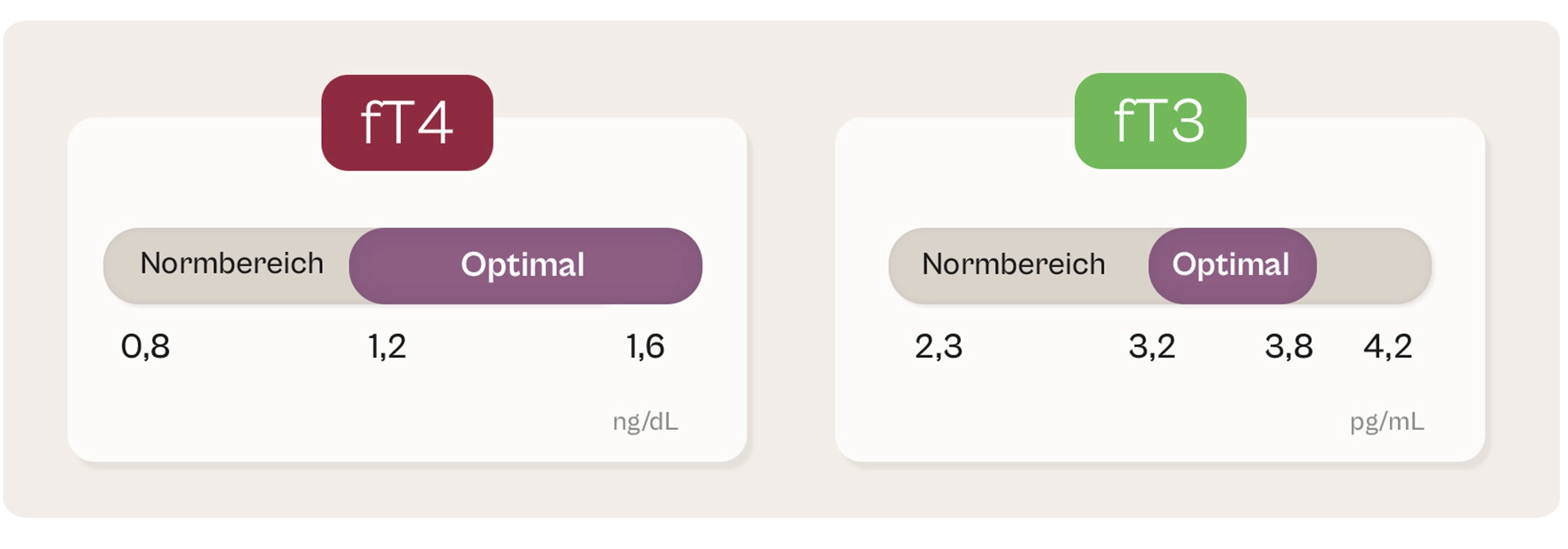1568x549 pixels.
Task: Click the ng/dL unit label
Action: pos(646,422)
